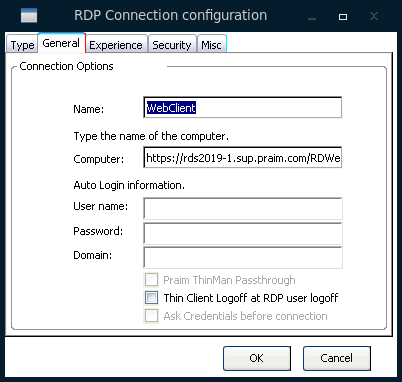Click the 'Name:' label

[89, 109]
